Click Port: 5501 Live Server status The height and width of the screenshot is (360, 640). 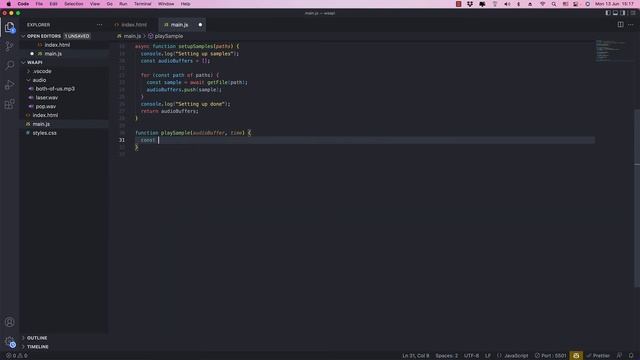click(x=551, y=356)
